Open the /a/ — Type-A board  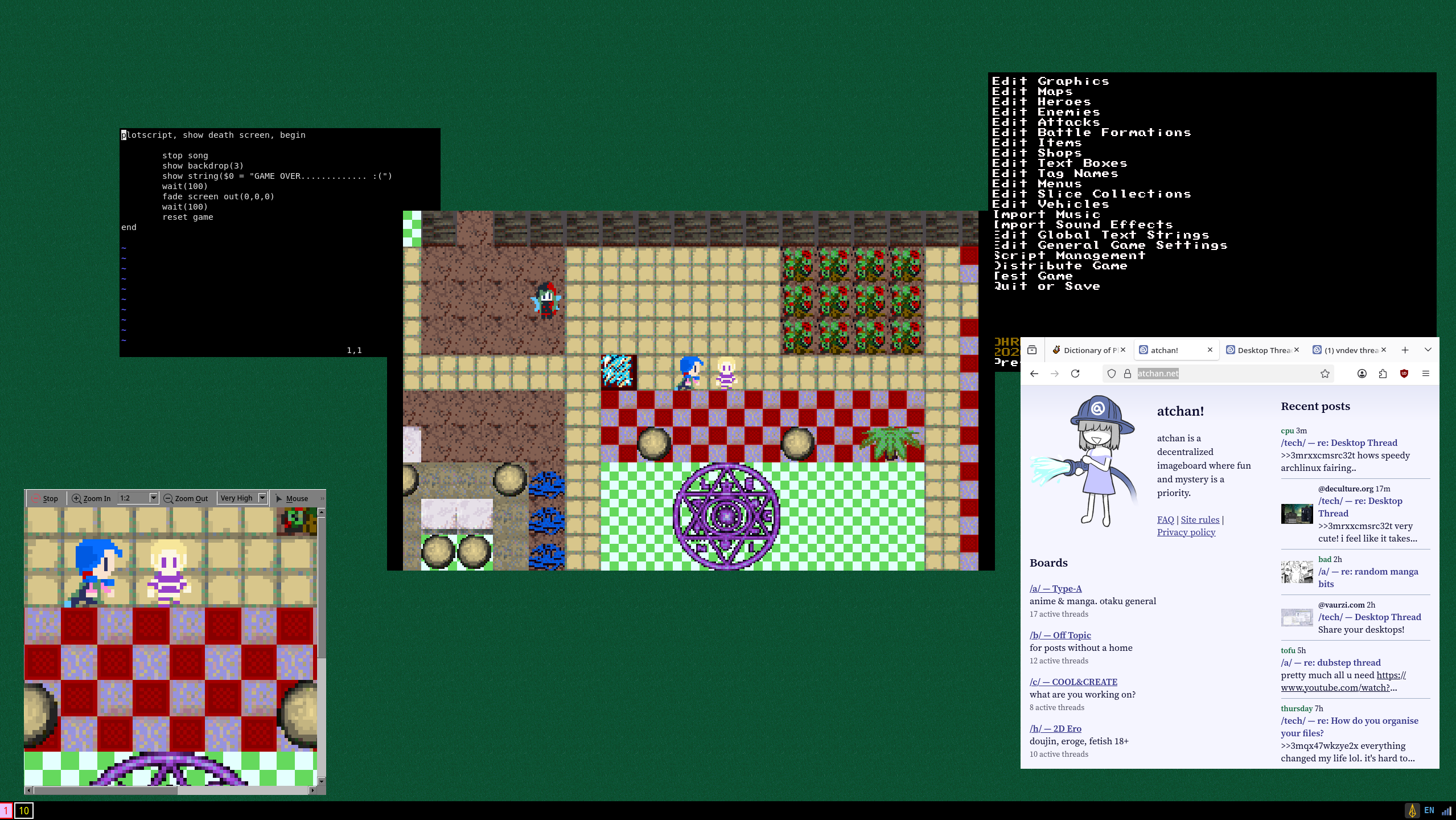1055,588
